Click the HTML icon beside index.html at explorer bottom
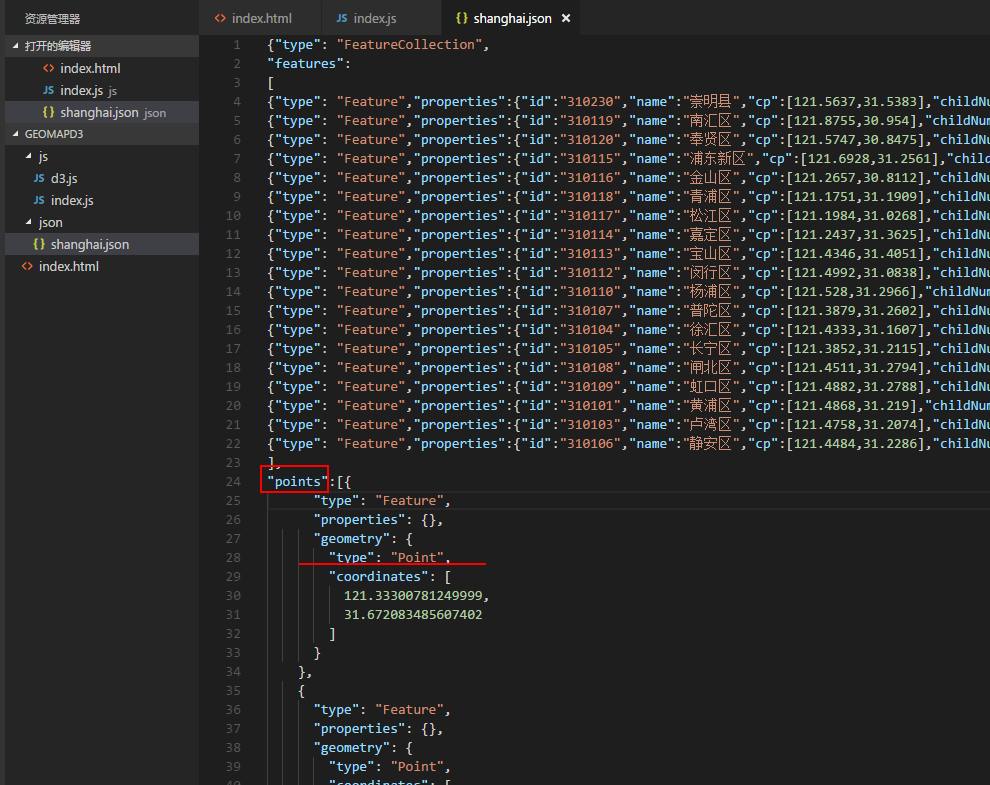The width and height of the screenshot is (990, 785). click(27, 266)
